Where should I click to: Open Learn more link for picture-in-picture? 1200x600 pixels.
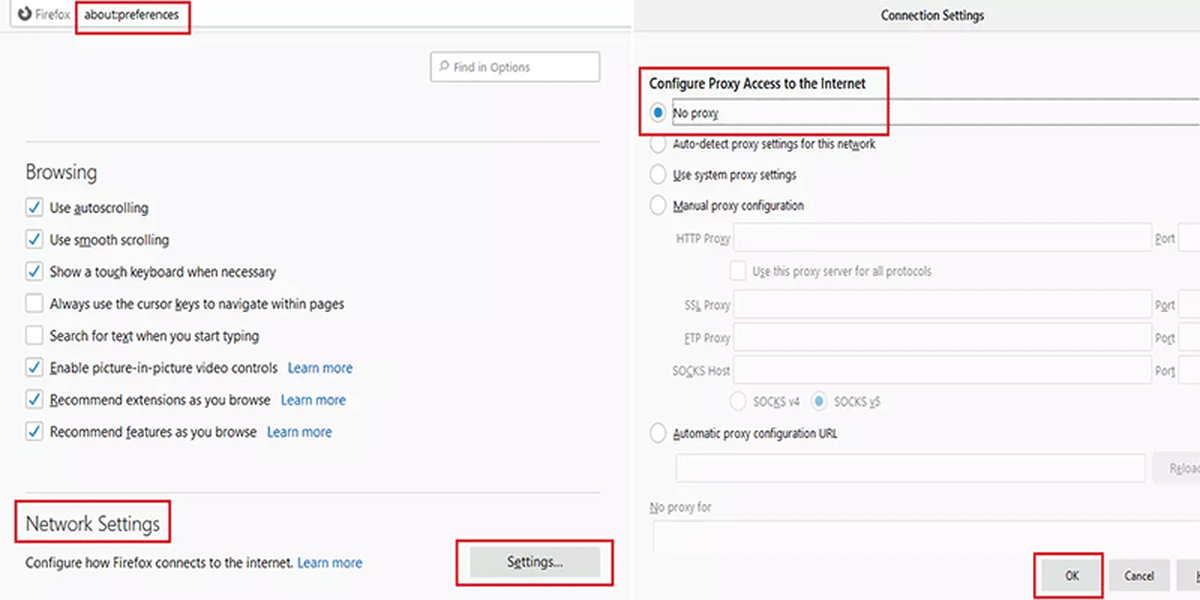320,368
